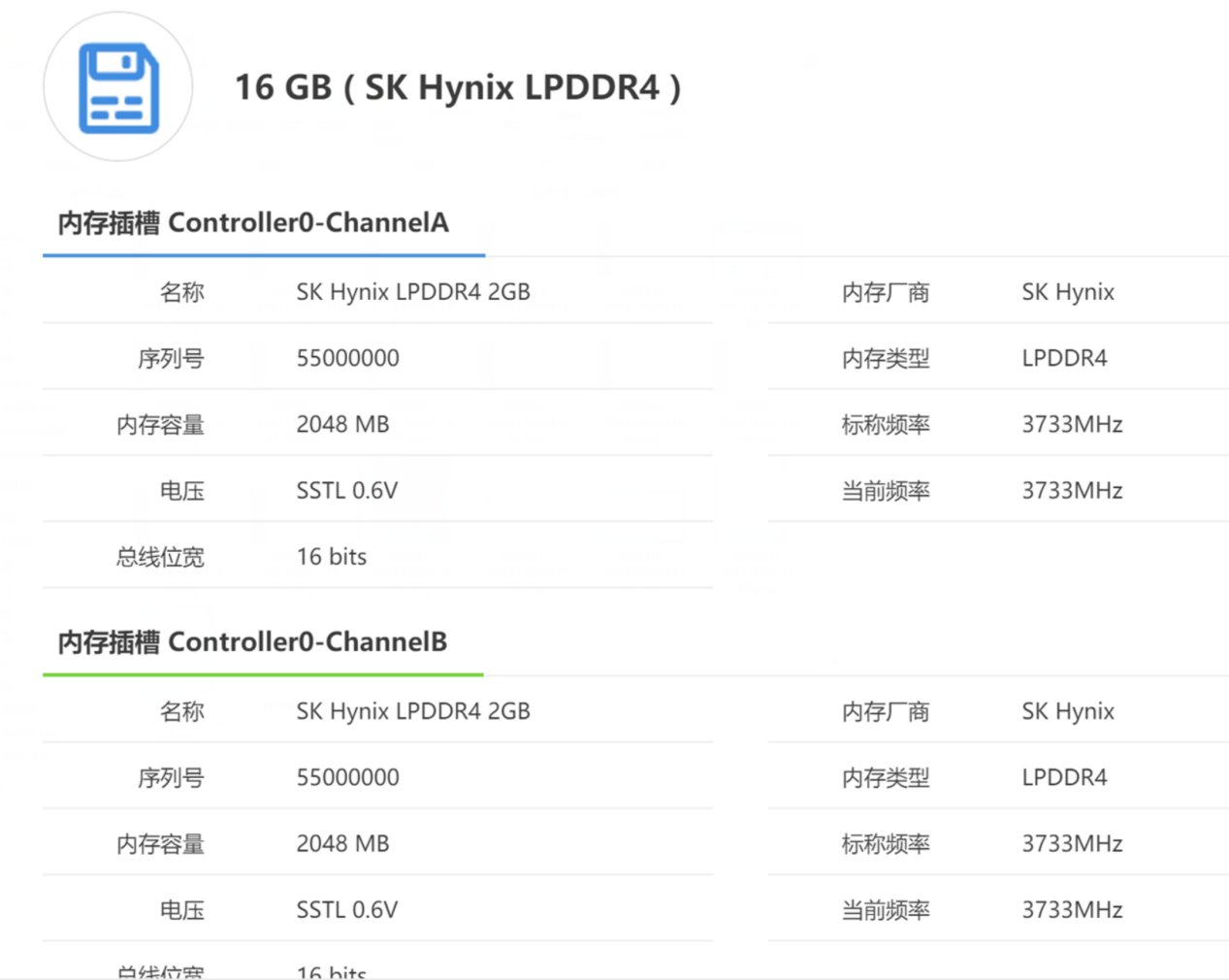Select the 内存插槽 Controller0-ChannelA section header

tap(253, 223)
